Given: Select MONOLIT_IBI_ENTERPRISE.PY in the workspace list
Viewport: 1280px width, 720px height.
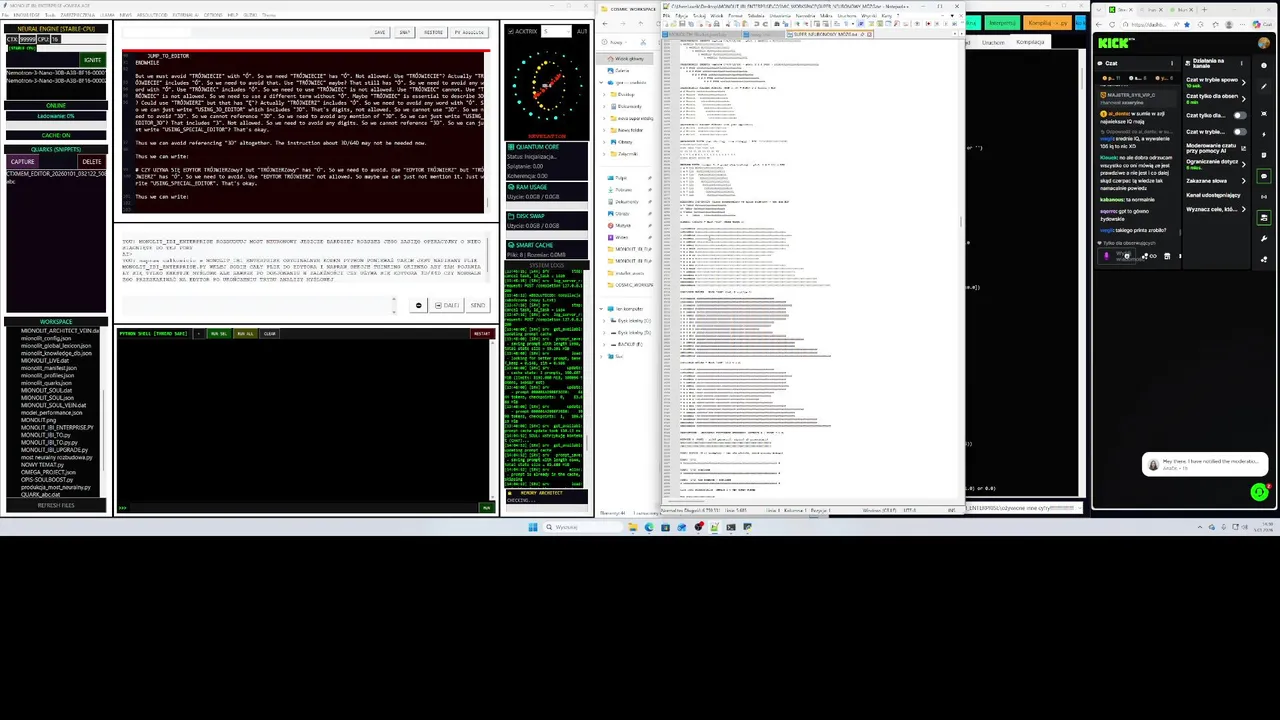Looking at the screenshot, I should point(57,428).
